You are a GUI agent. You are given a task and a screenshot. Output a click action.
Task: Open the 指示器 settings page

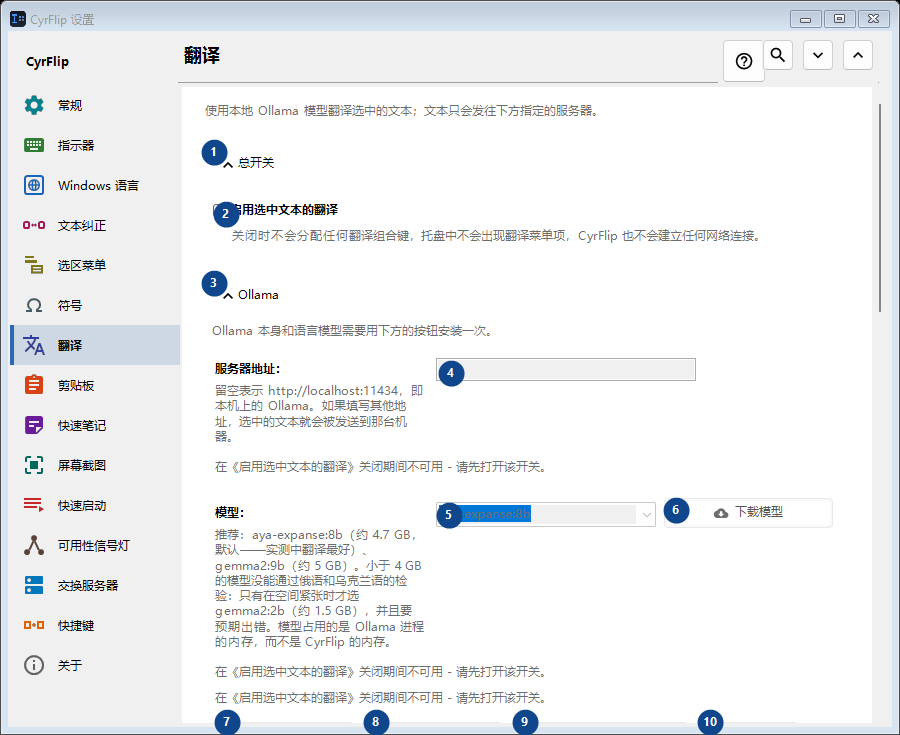(95, 145)
